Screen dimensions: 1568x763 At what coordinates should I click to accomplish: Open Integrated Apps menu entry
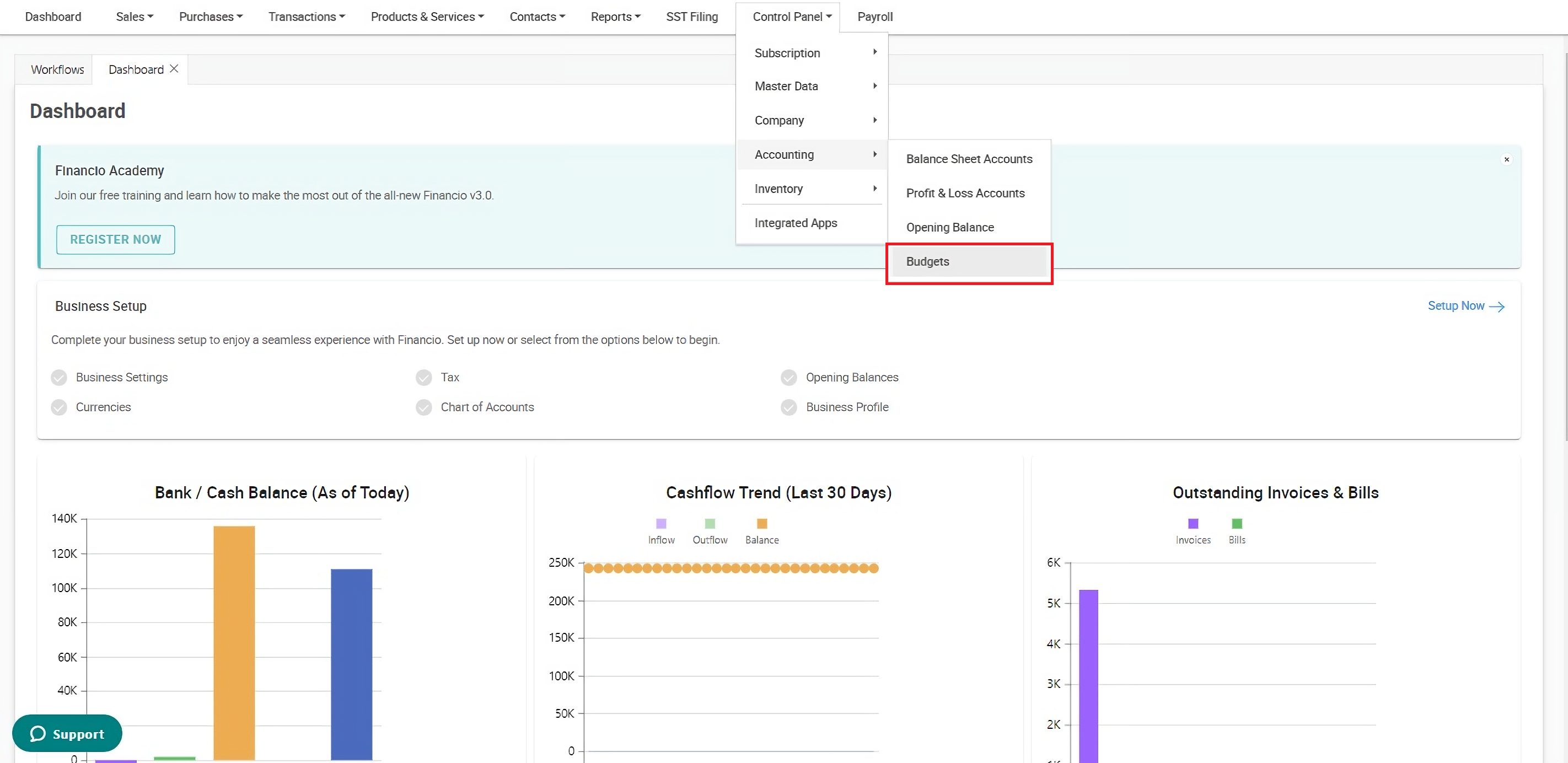point(812,223)
